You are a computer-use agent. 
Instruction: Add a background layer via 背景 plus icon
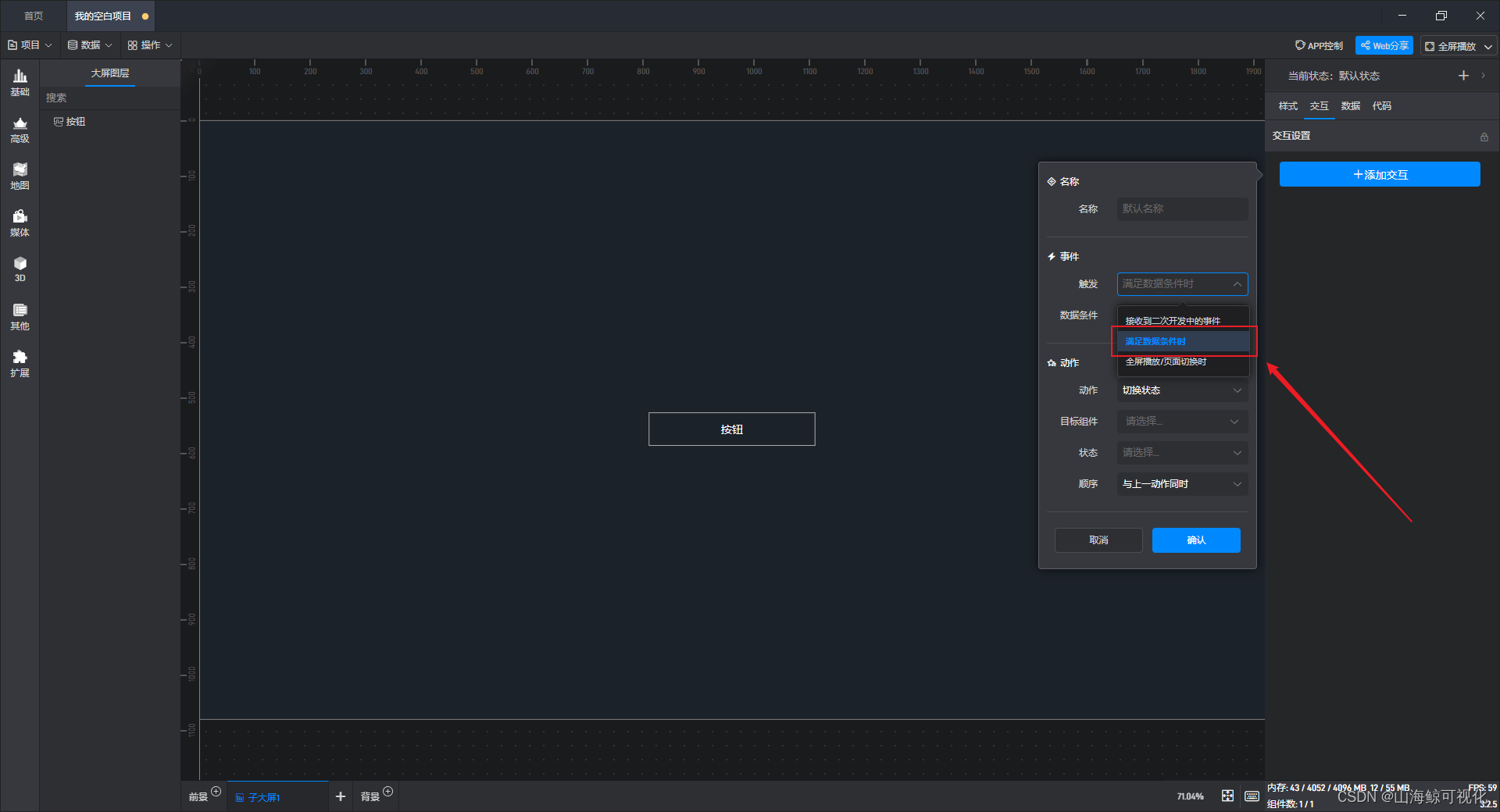coord(388,791)
